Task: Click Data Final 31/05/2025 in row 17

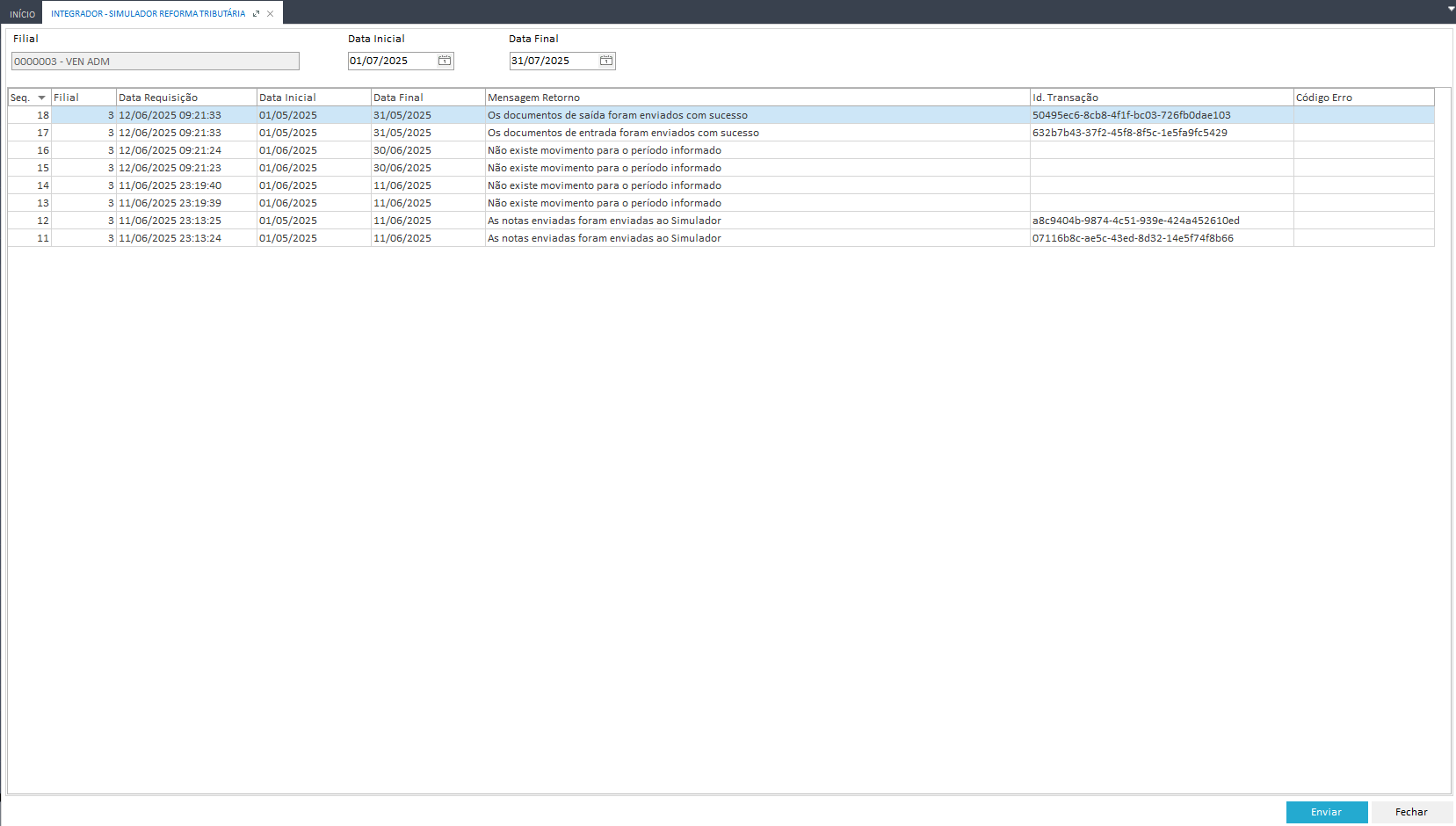Action: 402,133
